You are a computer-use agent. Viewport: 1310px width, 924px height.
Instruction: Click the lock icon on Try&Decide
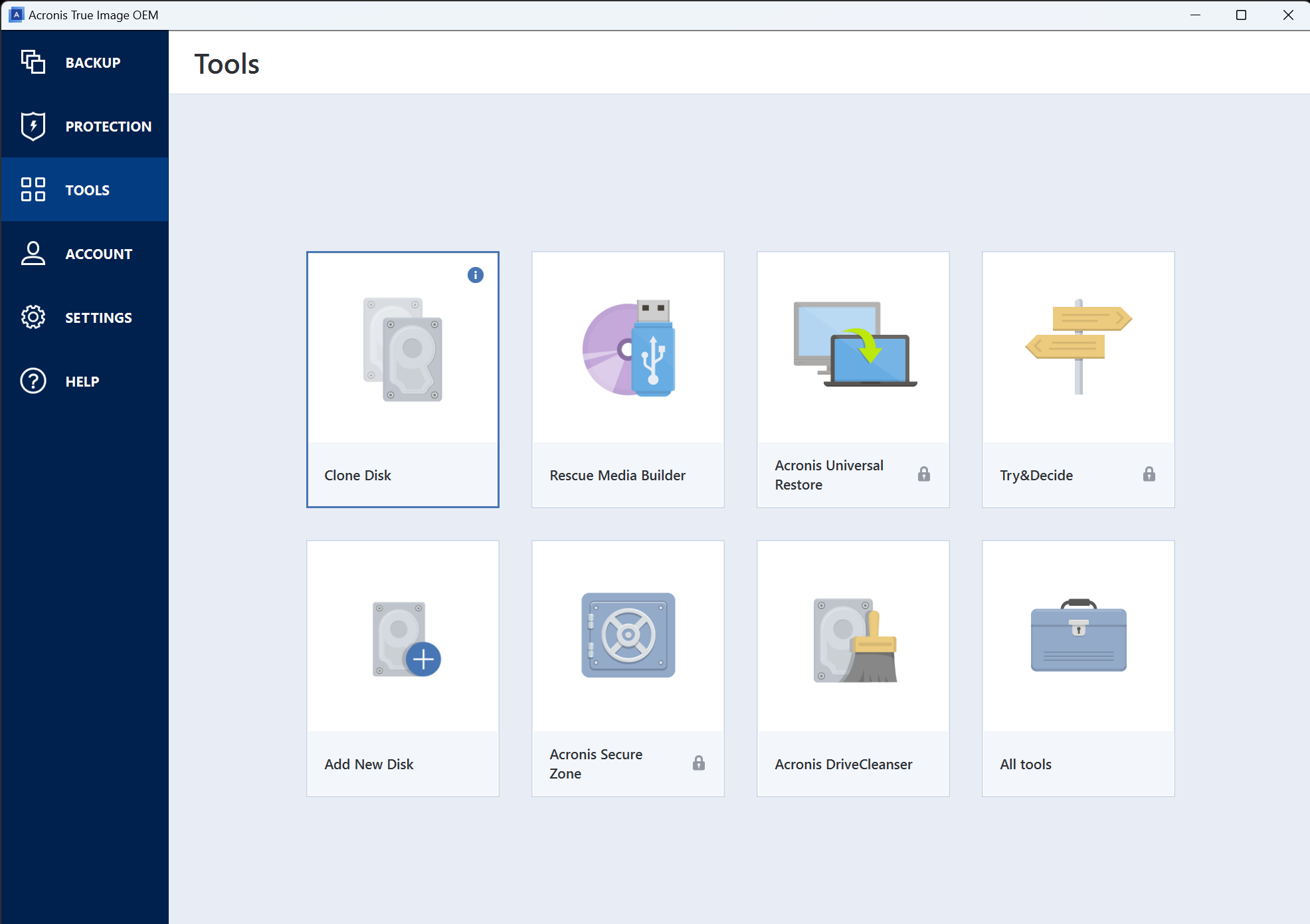(x=1149, y=474)
